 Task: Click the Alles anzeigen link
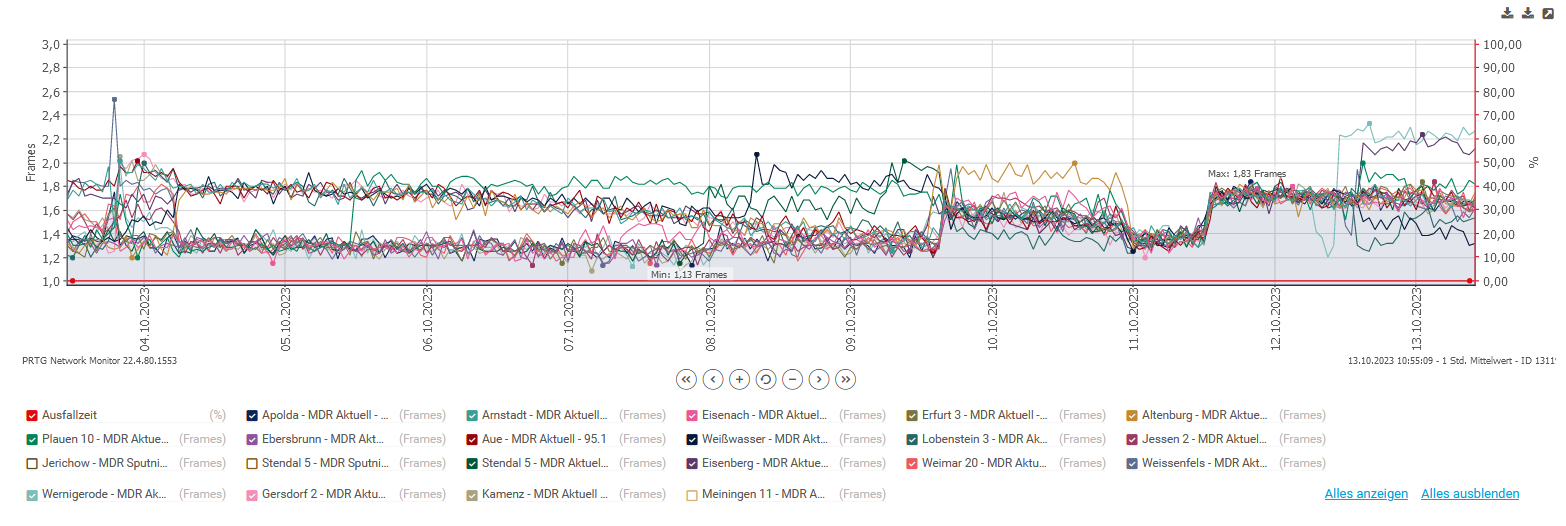click(x=1366, y=494)
